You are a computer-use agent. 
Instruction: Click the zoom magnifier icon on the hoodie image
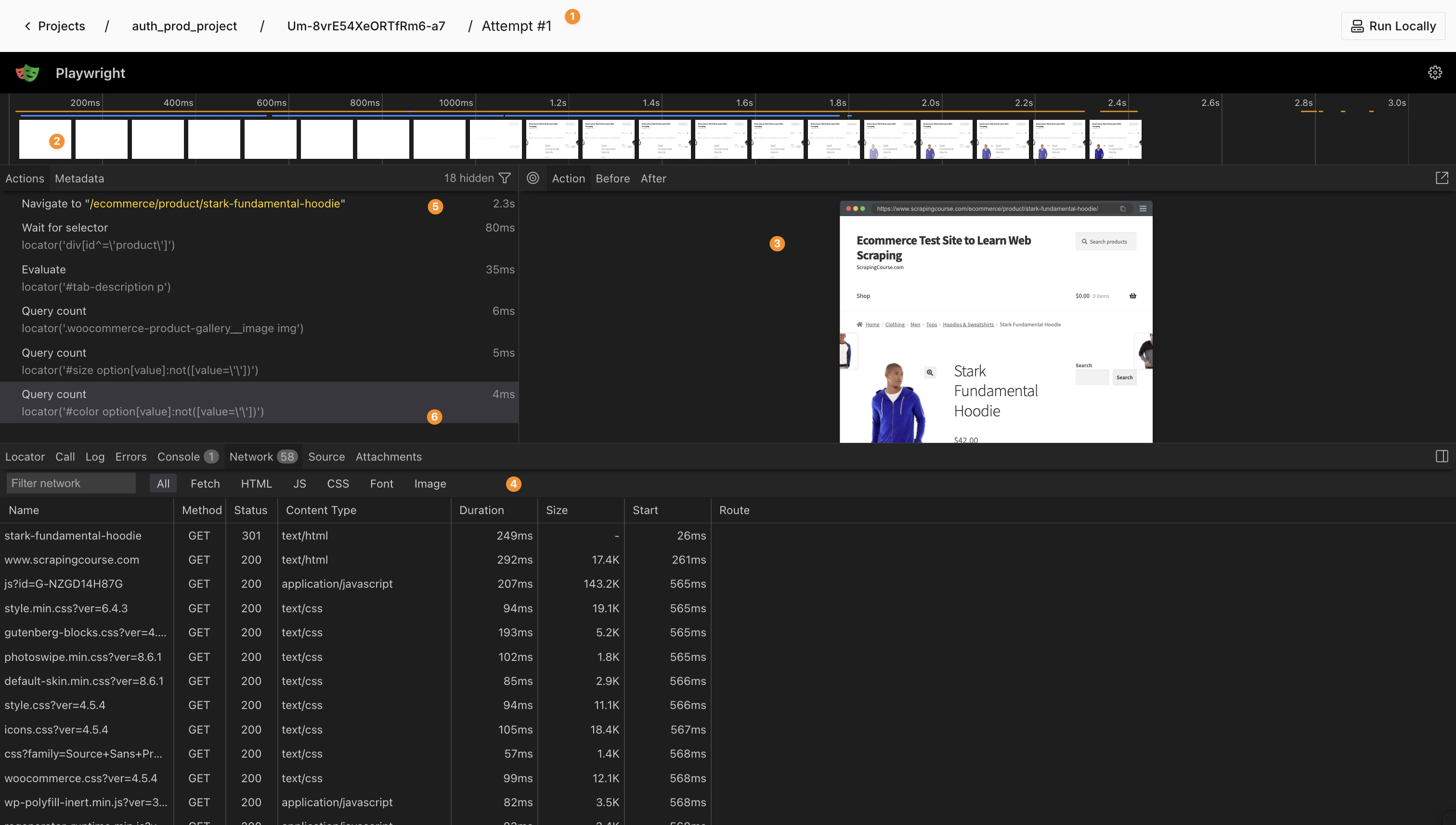930,373
